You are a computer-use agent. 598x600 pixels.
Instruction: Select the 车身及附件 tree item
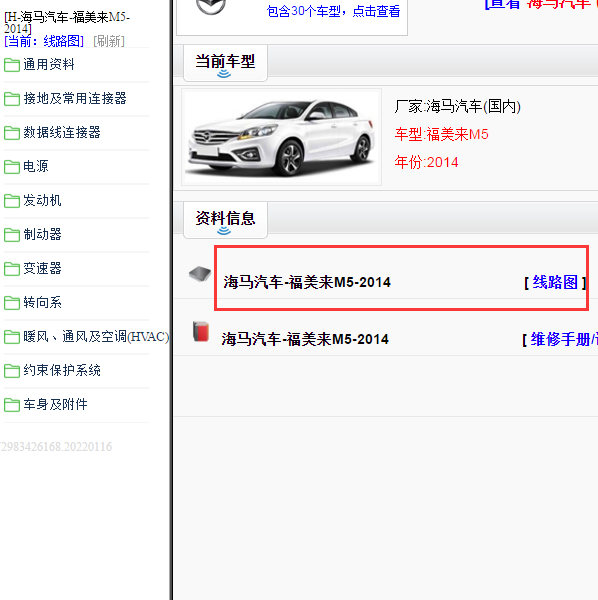click(x=55, y=404)
